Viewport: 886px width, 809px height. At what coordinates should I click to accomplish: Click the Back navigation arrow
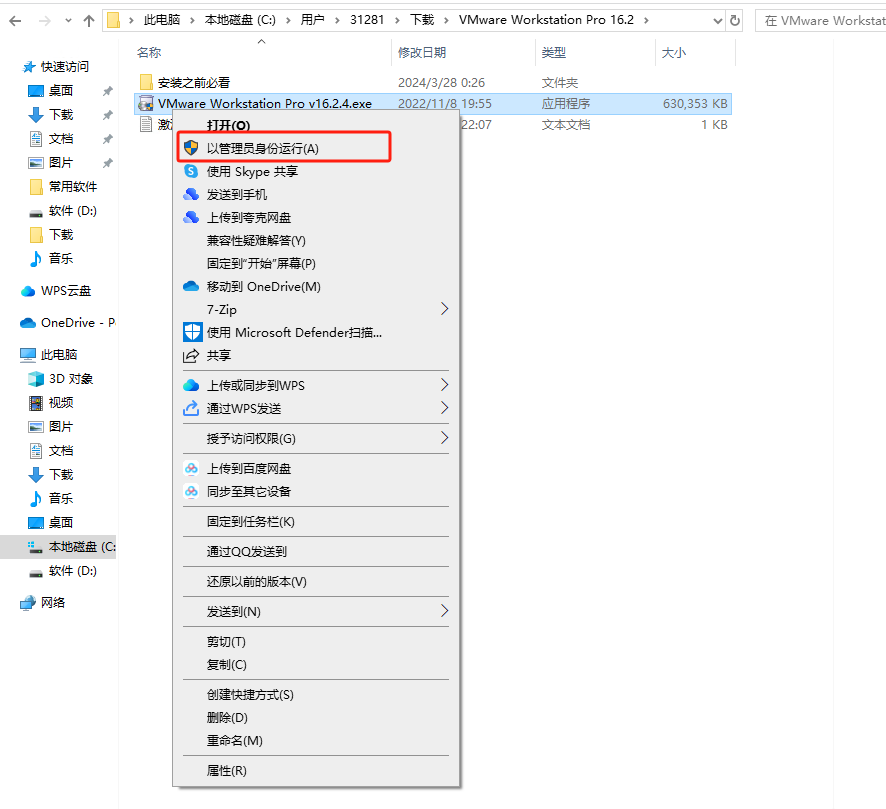[15, 21]
